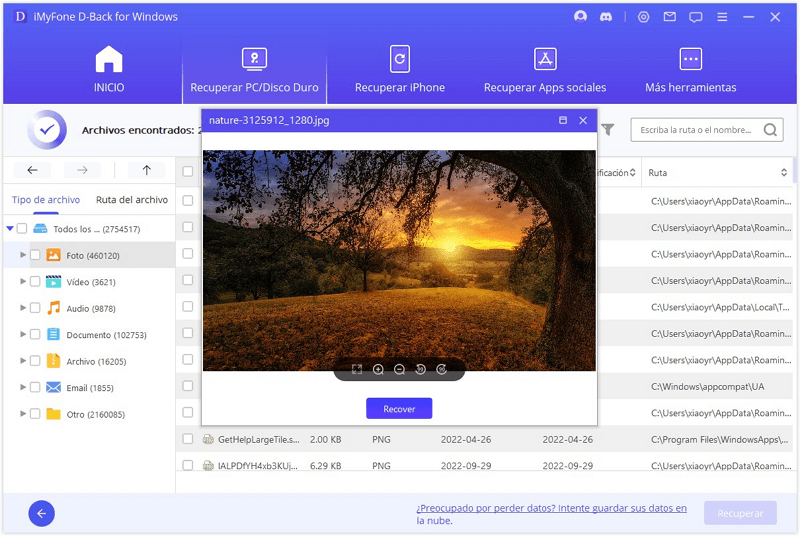Expand the Video tree node
This screenshot has height=536, width=800.
(23, 282)
